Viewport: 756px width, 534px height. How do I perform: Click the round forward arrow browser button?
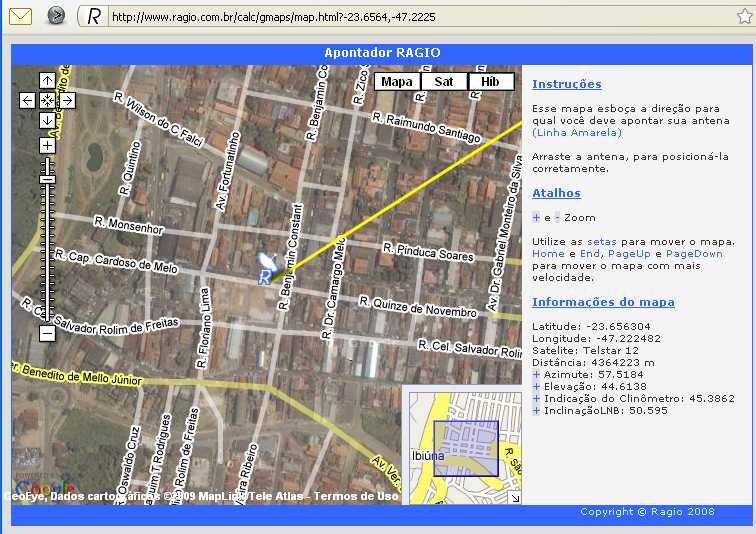click(x=56, y=16)
